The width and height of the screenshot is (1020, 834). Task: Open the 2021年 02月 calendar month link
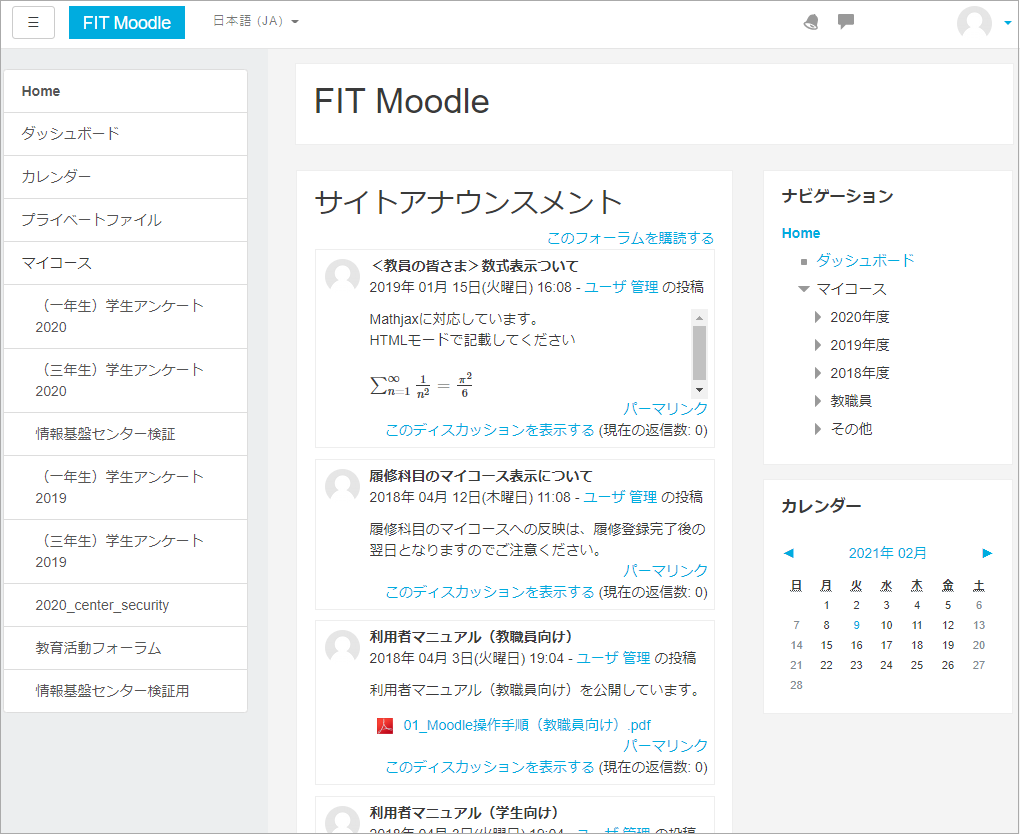pyautogui.click(x=887, y=553)
